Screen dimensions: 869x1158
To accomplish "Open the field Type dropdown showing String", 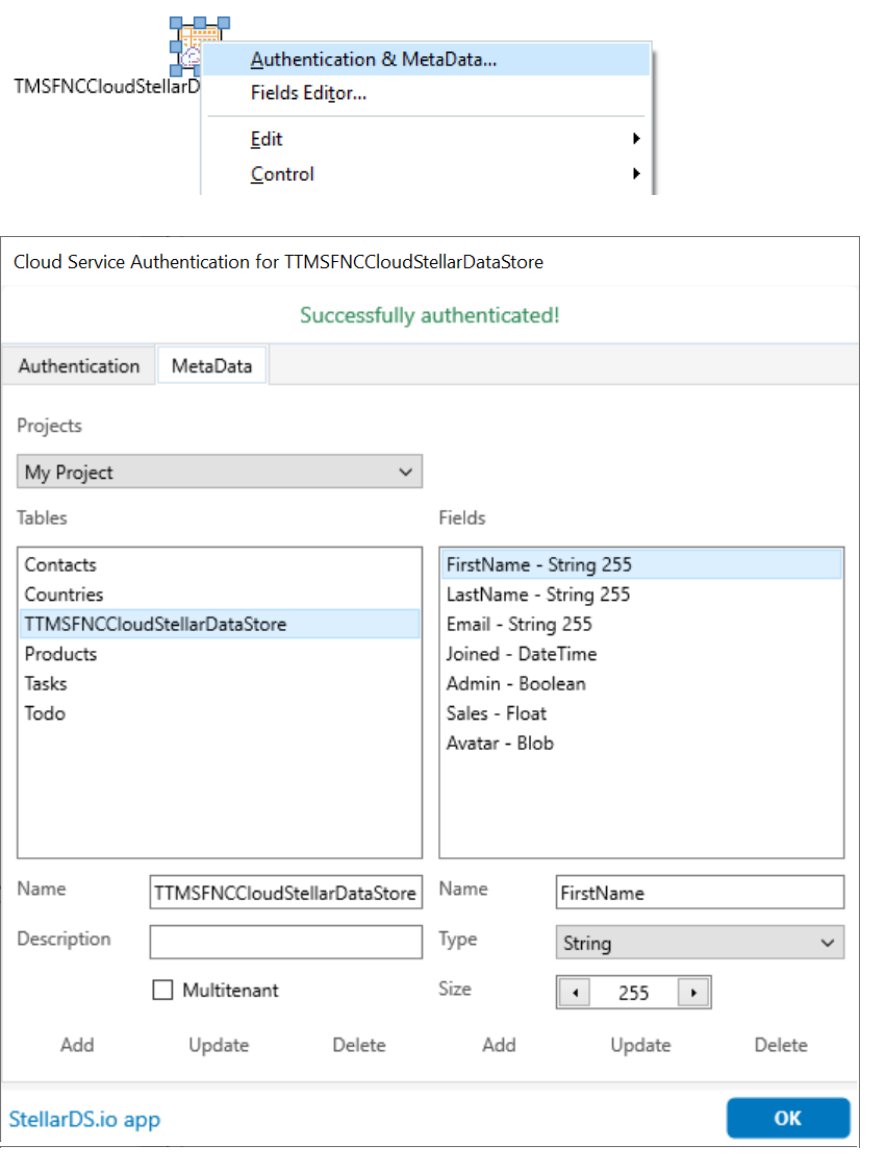I will coord(699,942).
